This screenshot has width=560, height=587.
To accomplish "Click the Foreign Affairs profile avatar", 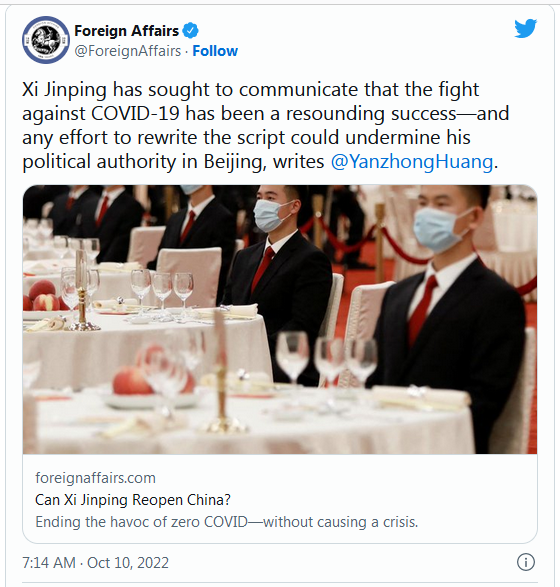I will (x=46, y=40).
